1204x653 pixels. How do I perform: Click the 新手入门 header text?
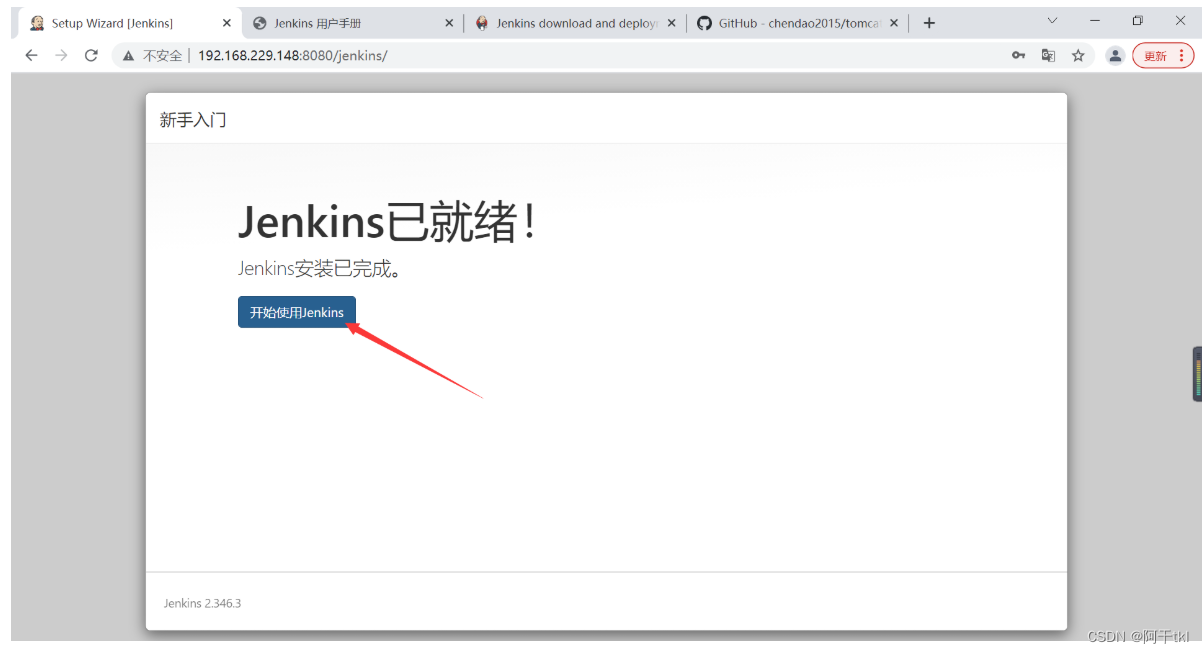pyautogui.click(x=193, y=120)
